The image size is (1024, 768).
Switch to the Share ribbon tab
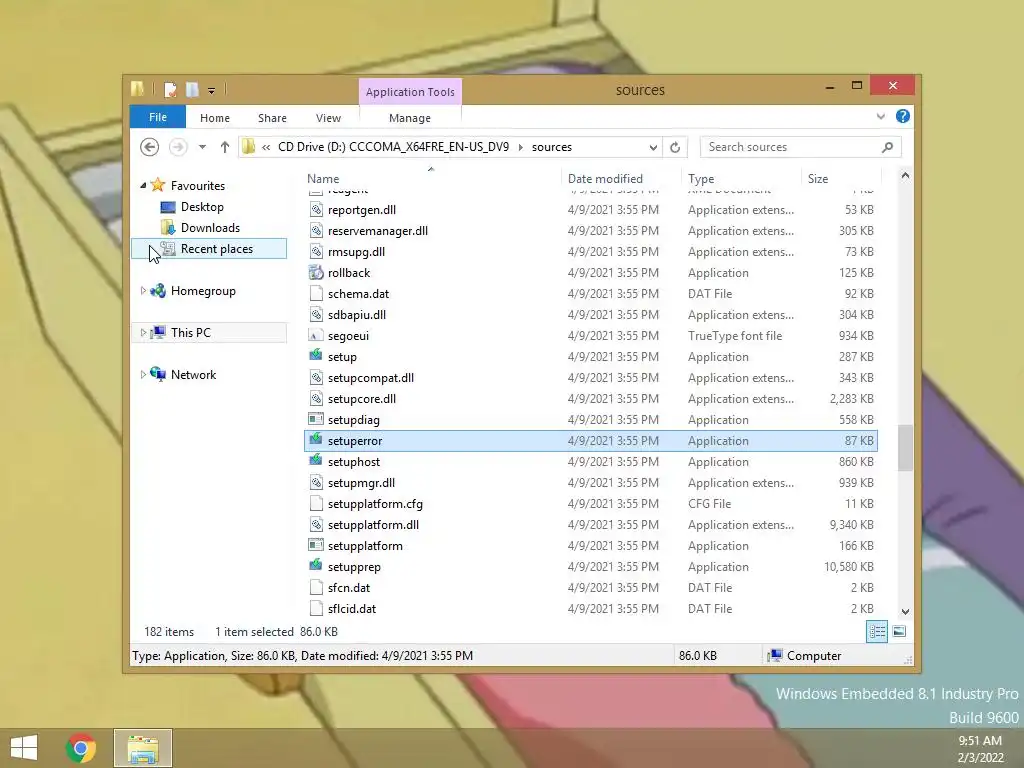click(272, 118)
